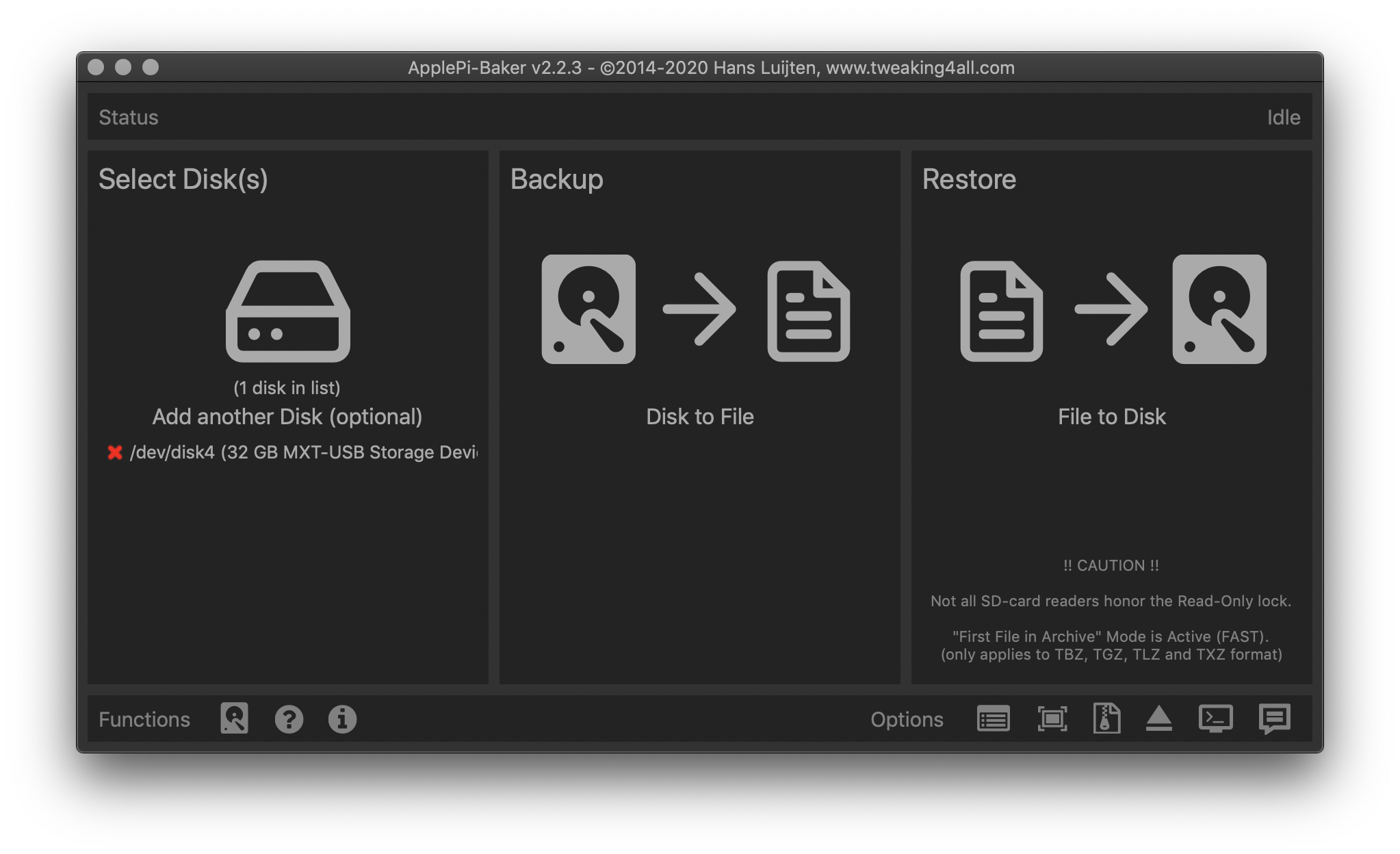
Task: Open Help question mark icon
Action: [x=289, y=719]
